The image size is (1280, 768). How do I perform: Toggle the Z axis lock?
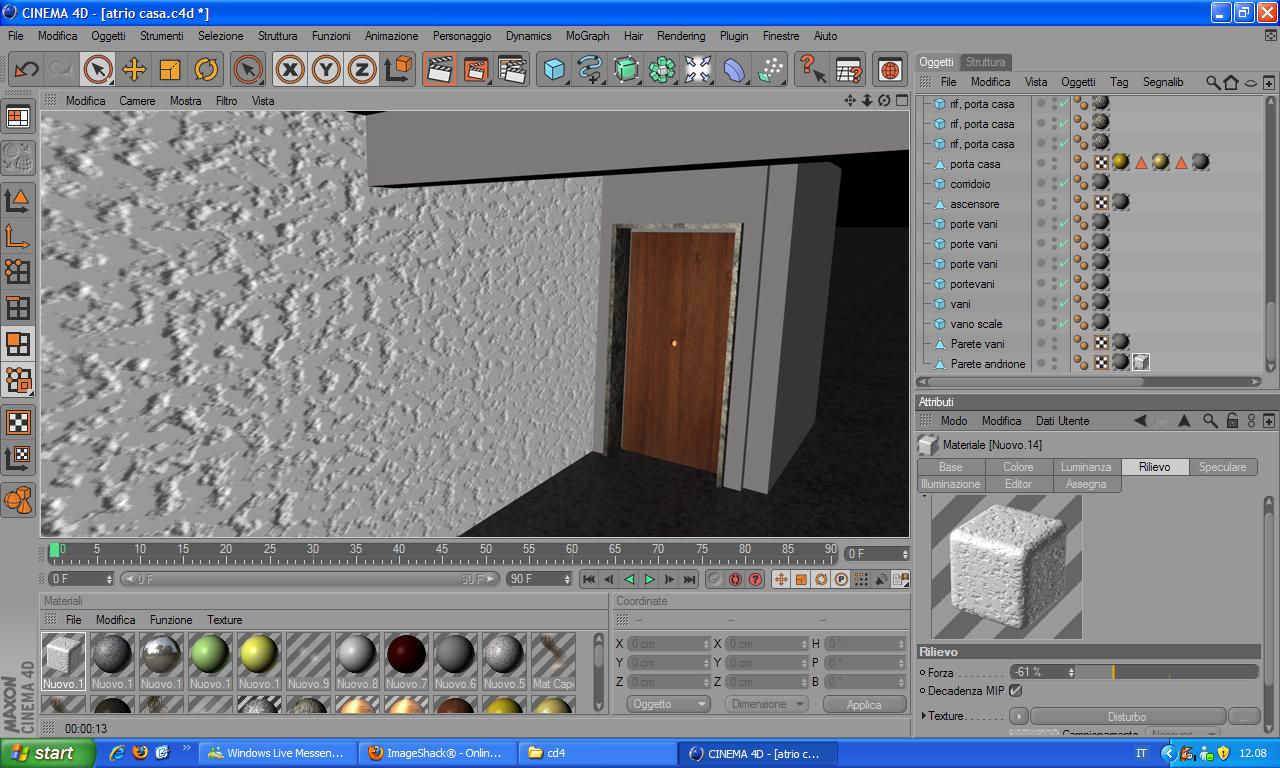pyautogui.click(x=362, y=69)
